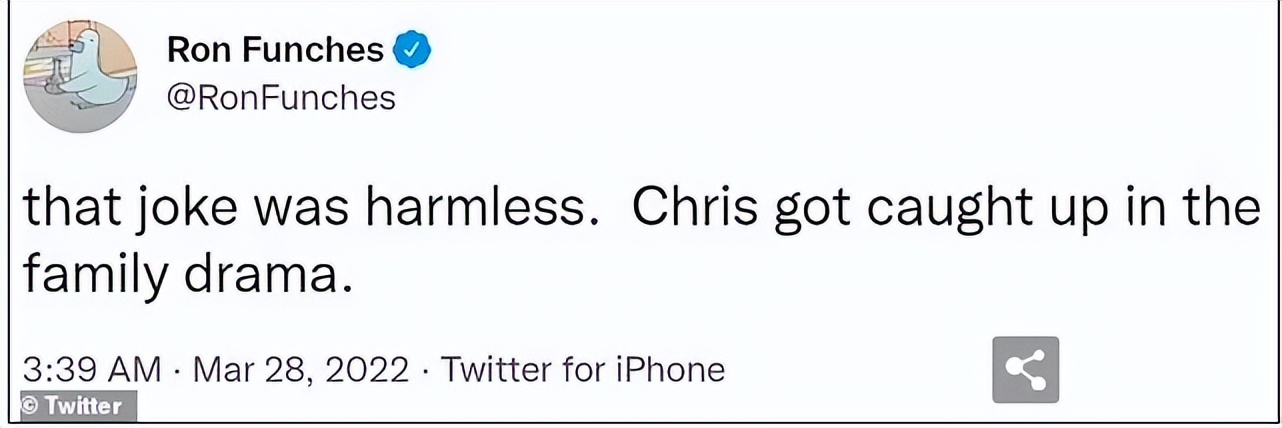Image resolution: width=1282 pixels, height=428 pixels.
Task: Click the share icon button
Action: click(x=1025, y=370)
